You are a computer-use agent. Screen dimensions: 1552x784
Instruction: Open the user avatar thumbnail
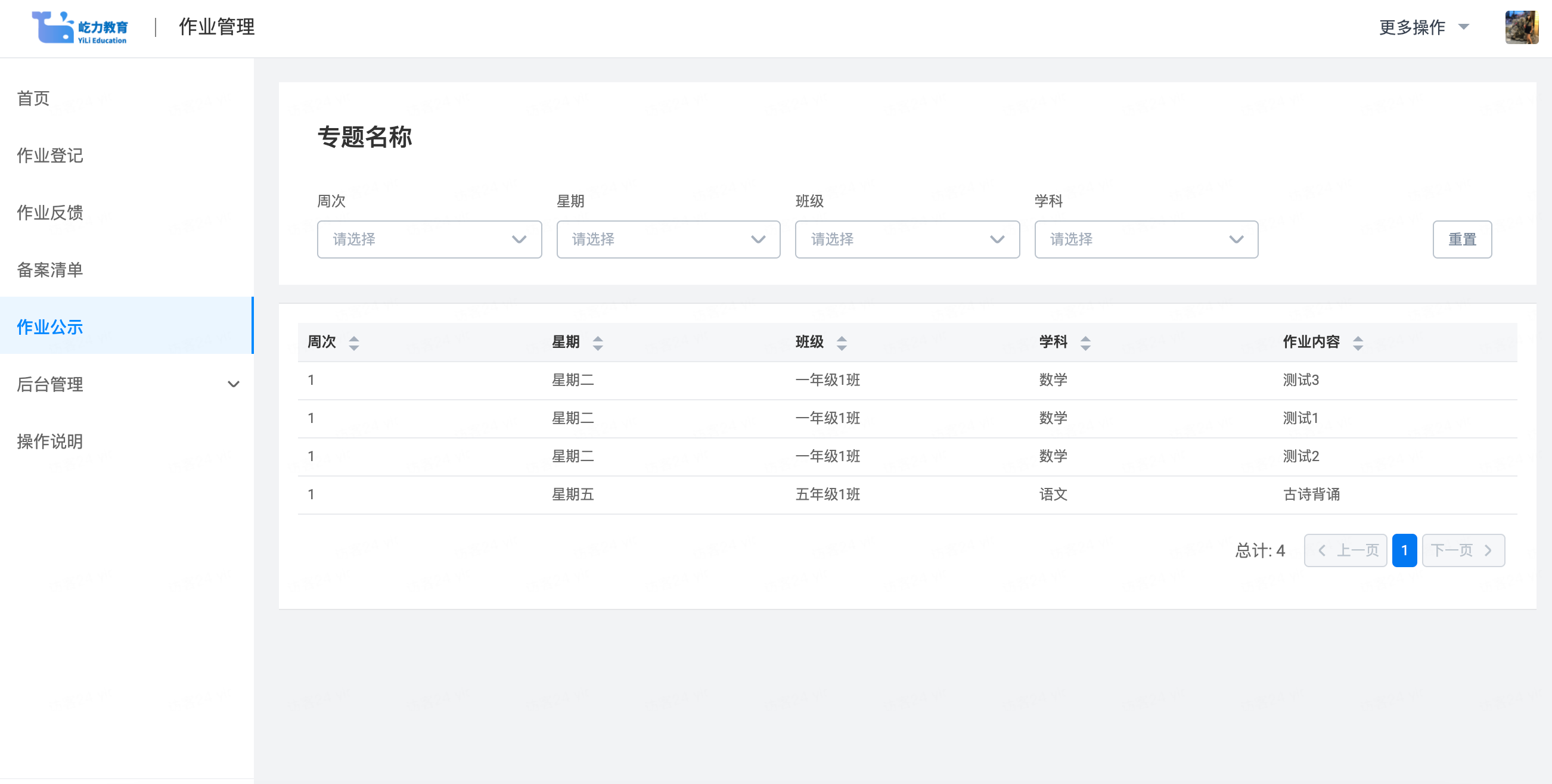click(1520, 27)
